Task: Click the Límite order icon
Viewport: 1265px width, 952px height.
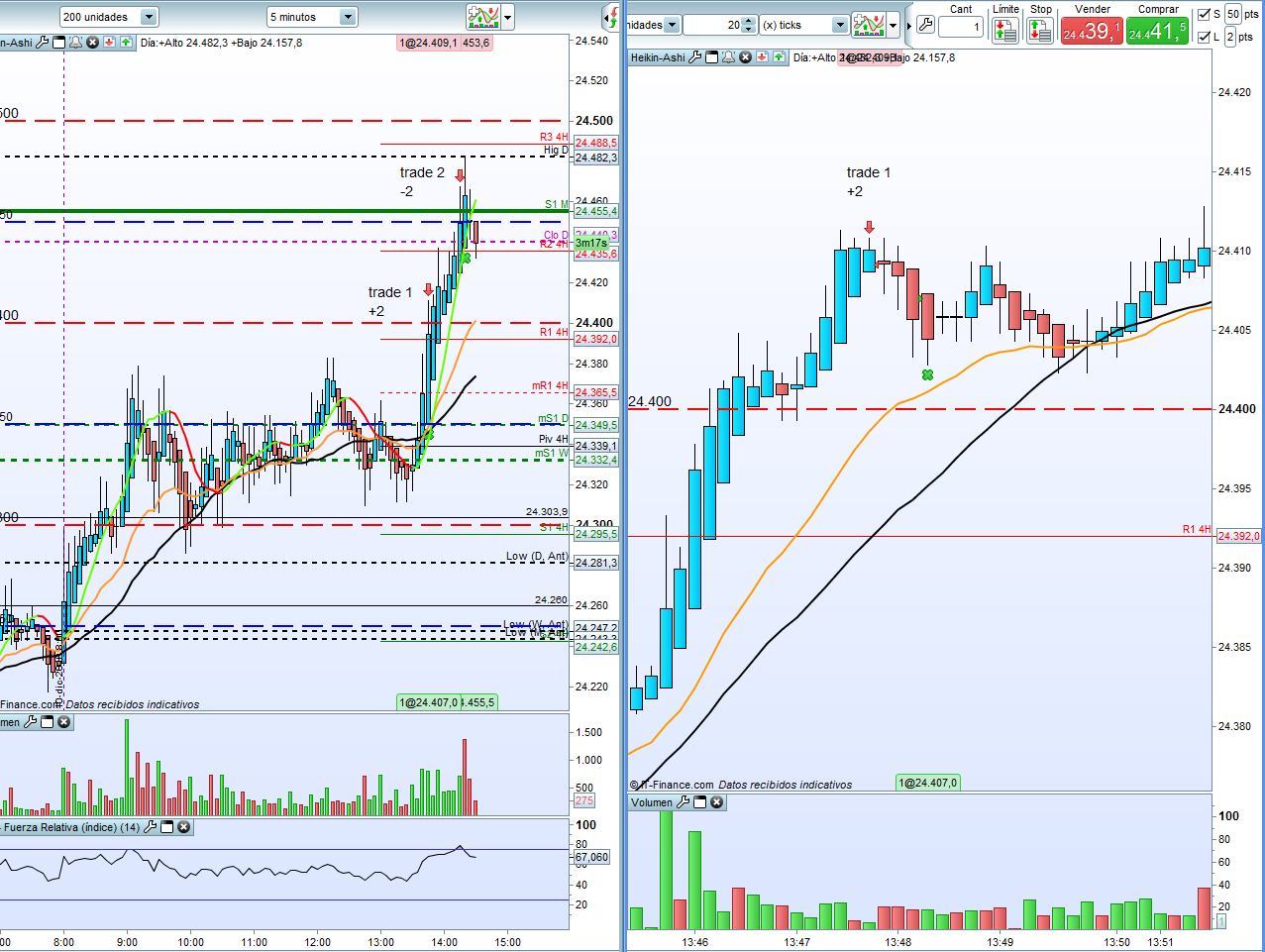Action: [1004, 31]
